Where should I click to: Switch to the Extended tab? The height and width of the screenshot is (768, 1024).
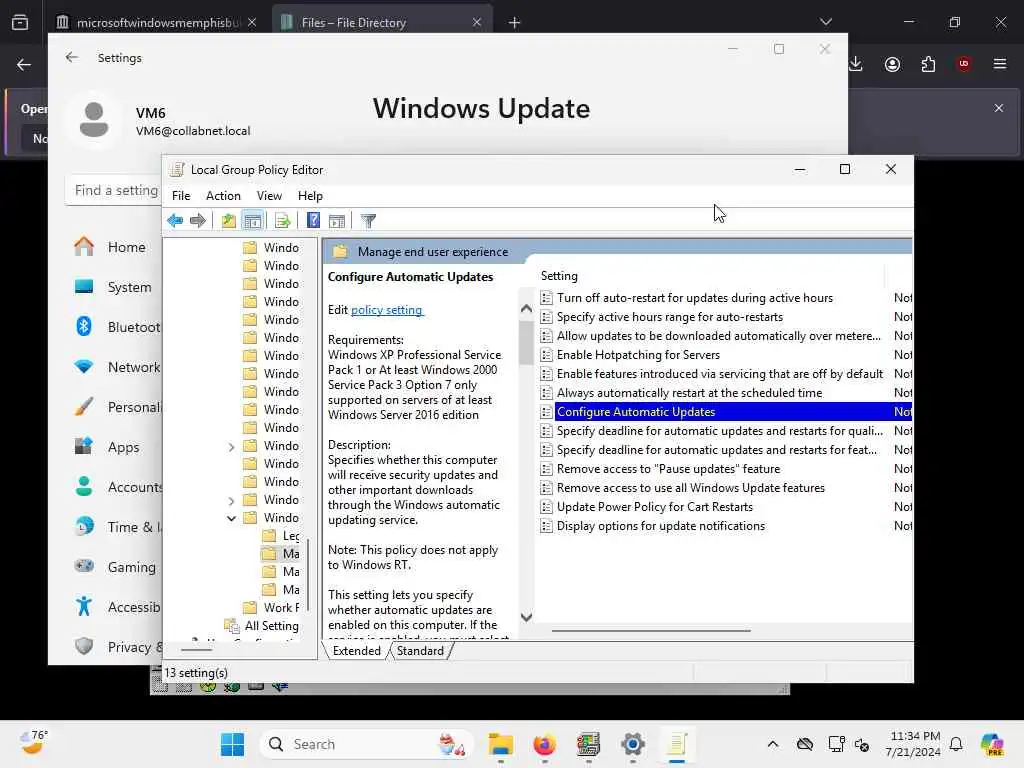click(x=357, y=651)
